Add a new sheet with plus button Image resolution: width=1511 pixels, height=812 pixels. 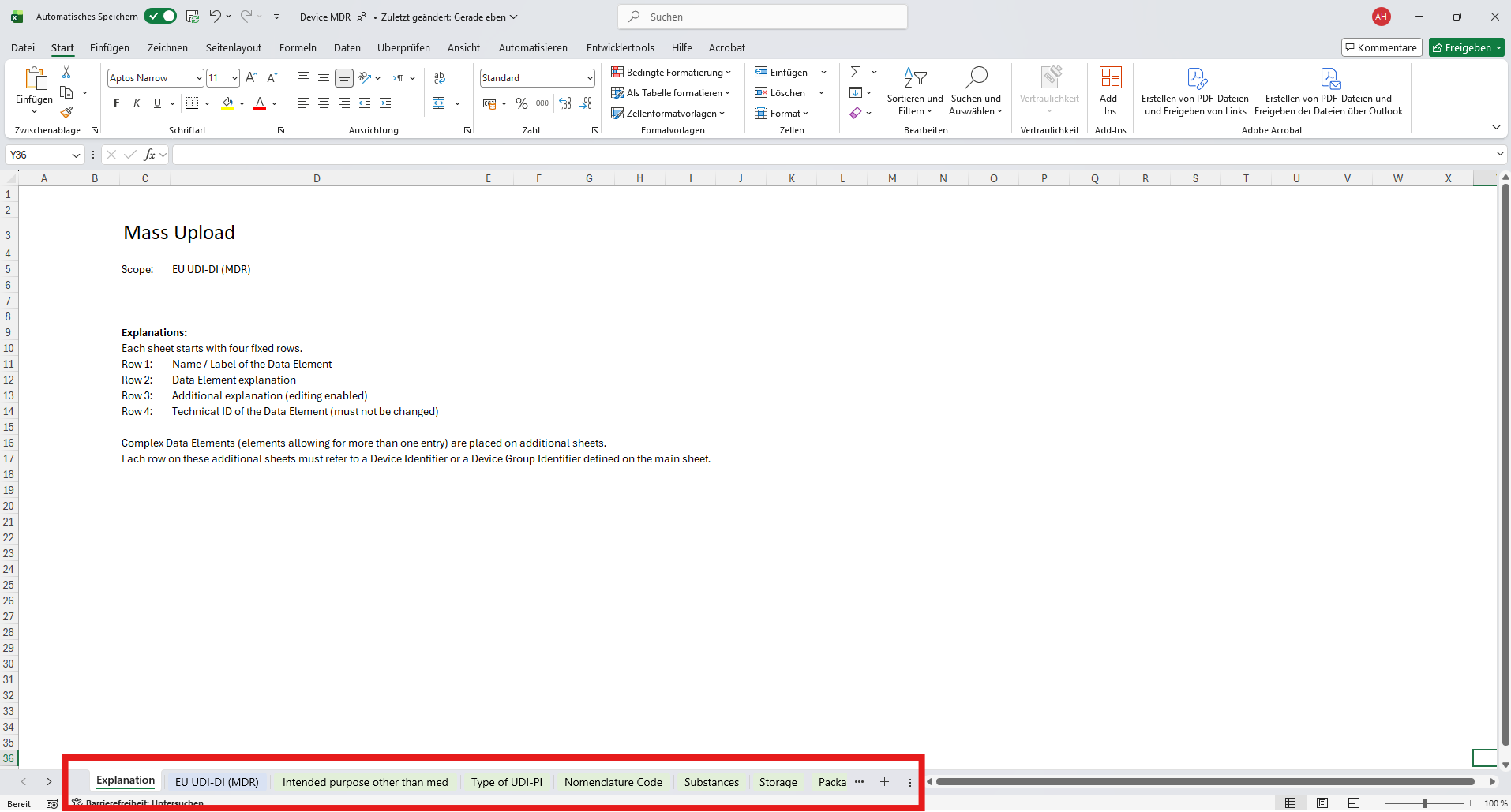(x=885, y=782)
